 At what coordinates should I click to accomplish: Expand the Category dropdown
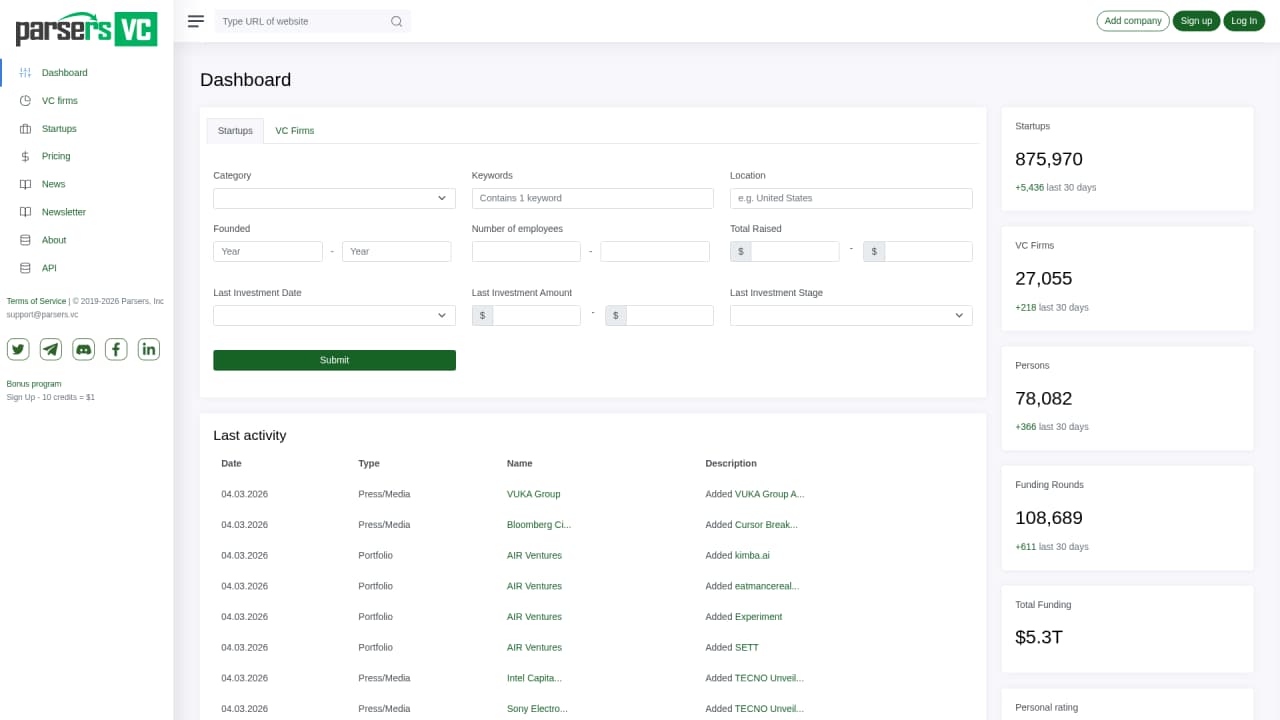(x=334, y=198)
